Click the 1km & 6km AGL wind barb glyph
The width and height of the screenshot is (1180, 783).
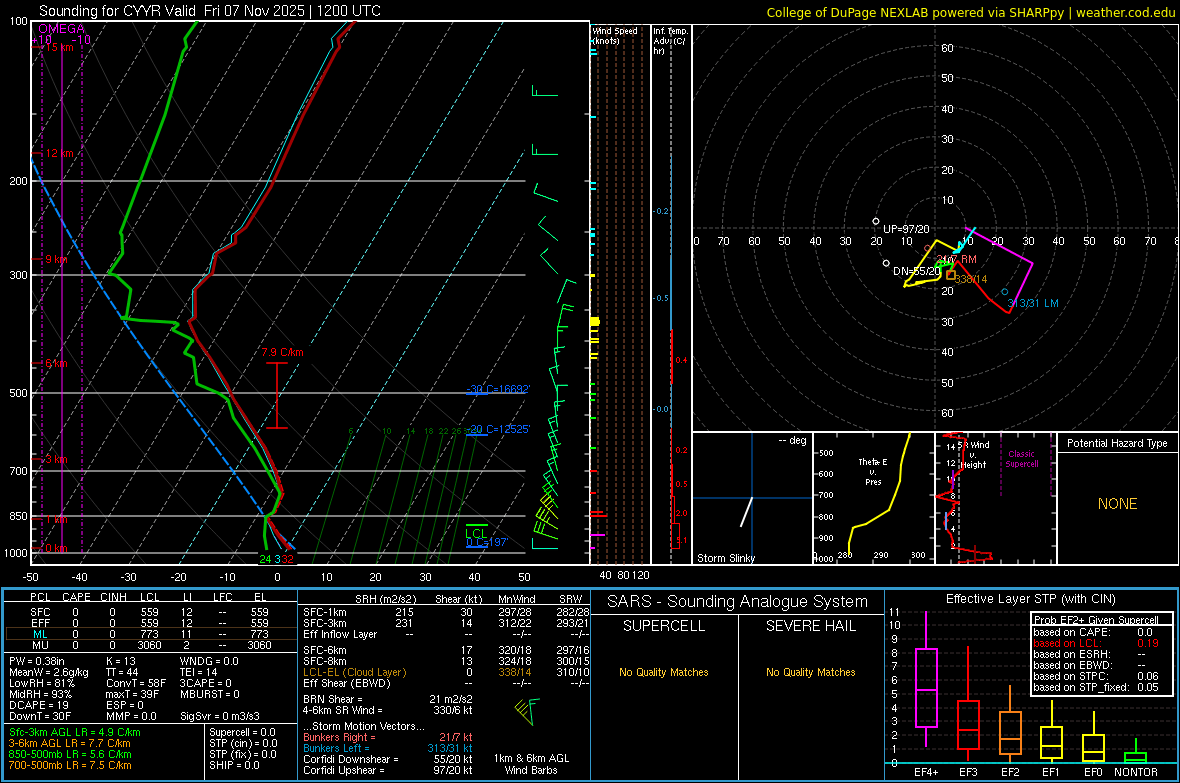click(x=527, y=711)
